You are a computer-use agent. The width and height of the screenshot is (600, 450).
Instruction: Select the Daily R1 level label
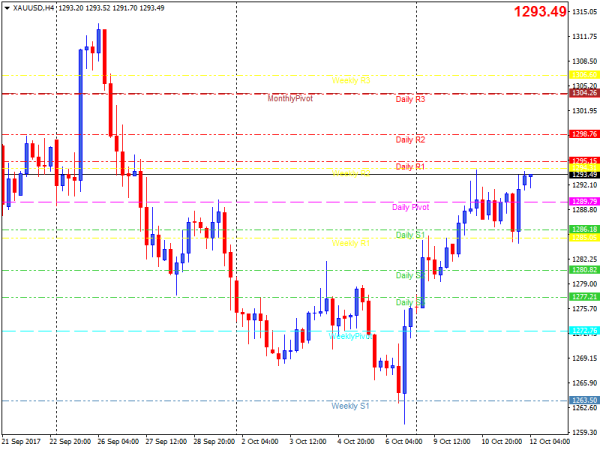[x=410, y=166]
